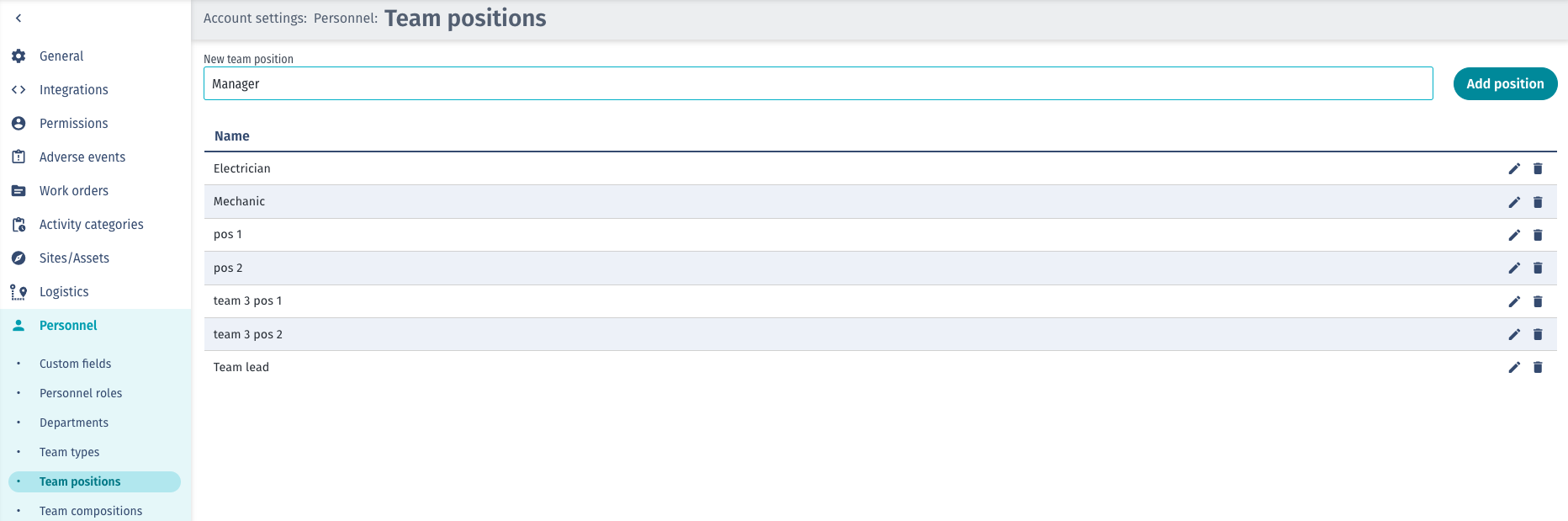
Task: Click the Add position button
Action: click(x=1504, y=83)
